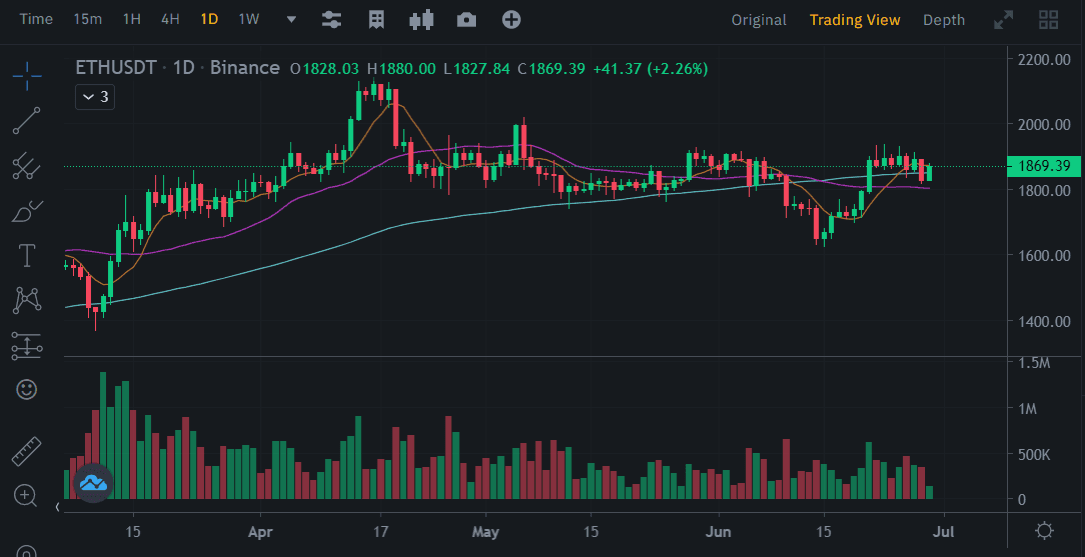Toggle fullscreen chart mode
Viewport: 1085px width, 557px height.
pyautogui.click(x=1003, y=20)
